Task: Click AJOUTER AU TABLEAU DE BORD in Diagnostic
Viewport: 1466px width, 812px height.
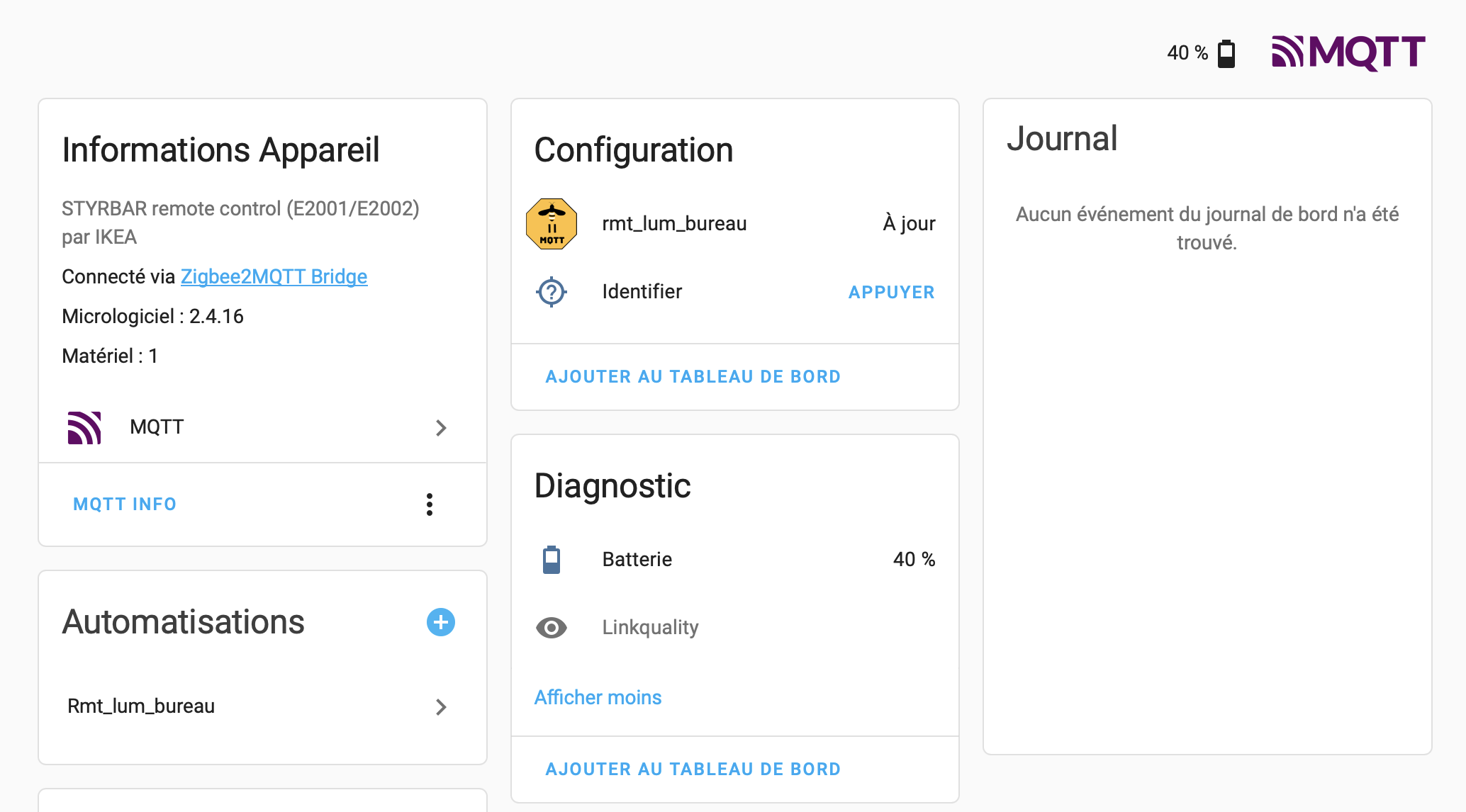Action: 693,769
